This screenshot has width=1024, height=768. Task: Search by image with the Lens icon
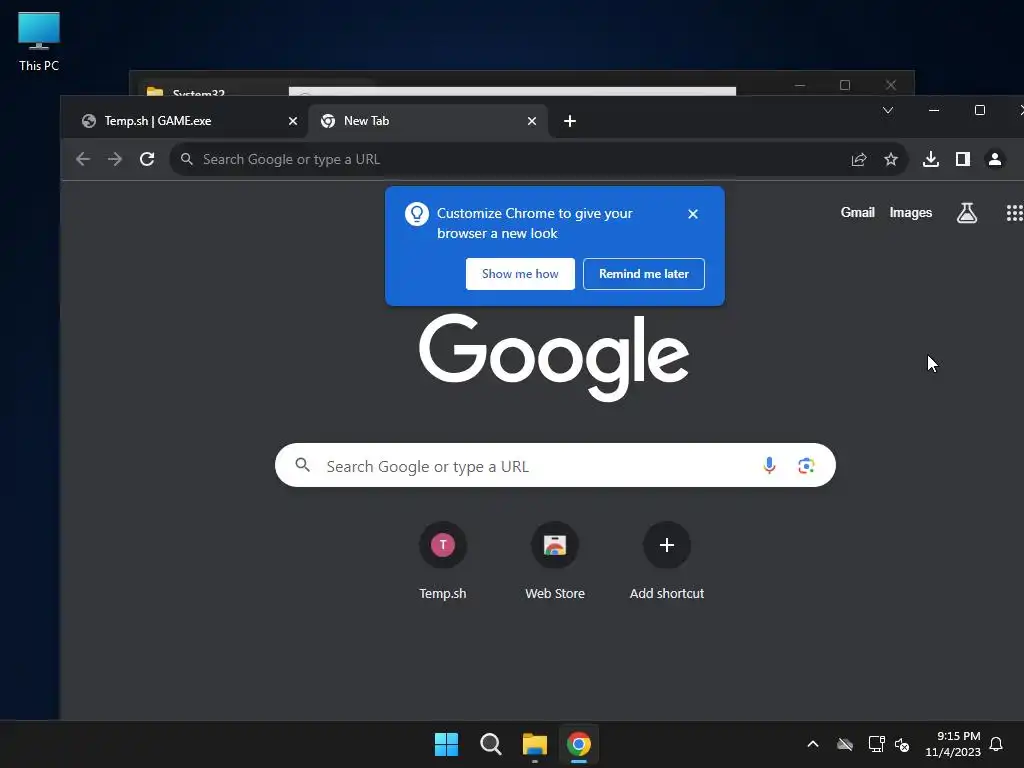[806, 465]
